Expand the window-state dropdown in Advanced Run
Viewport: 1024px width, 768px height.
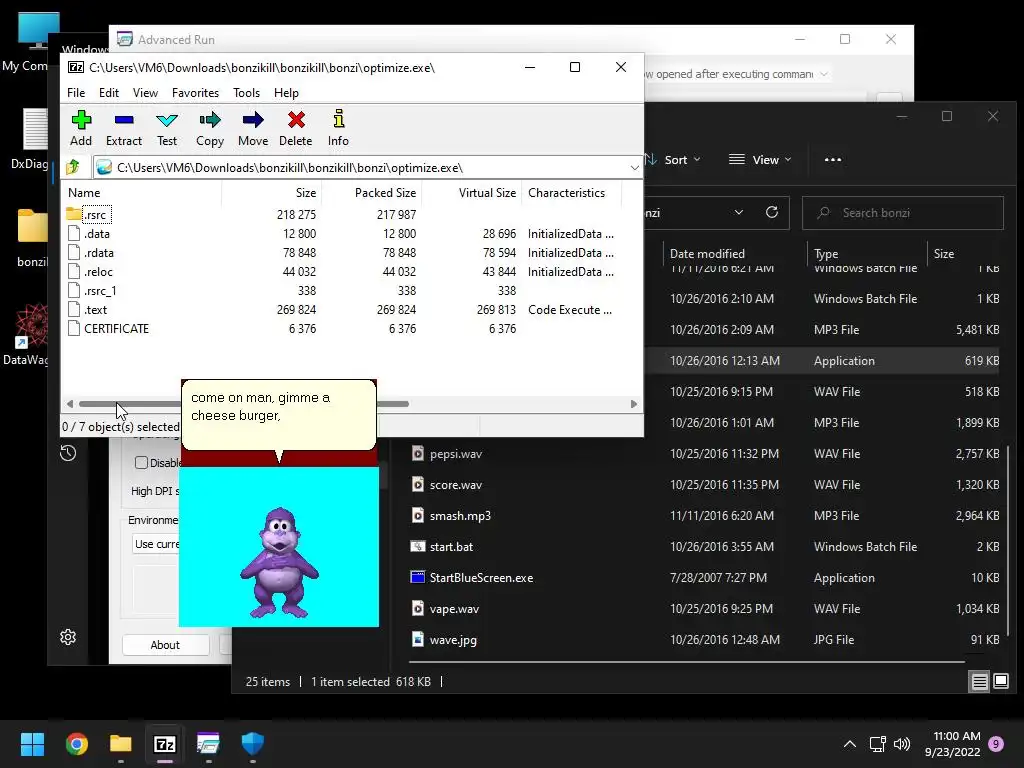tap(824, 74)
